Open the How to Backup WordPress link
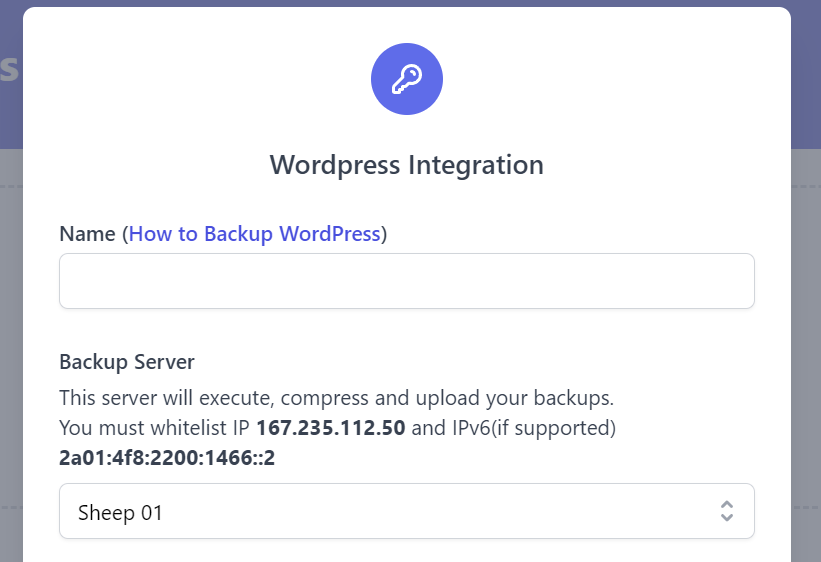Screen dimensions: 821x562 [254, 234]
